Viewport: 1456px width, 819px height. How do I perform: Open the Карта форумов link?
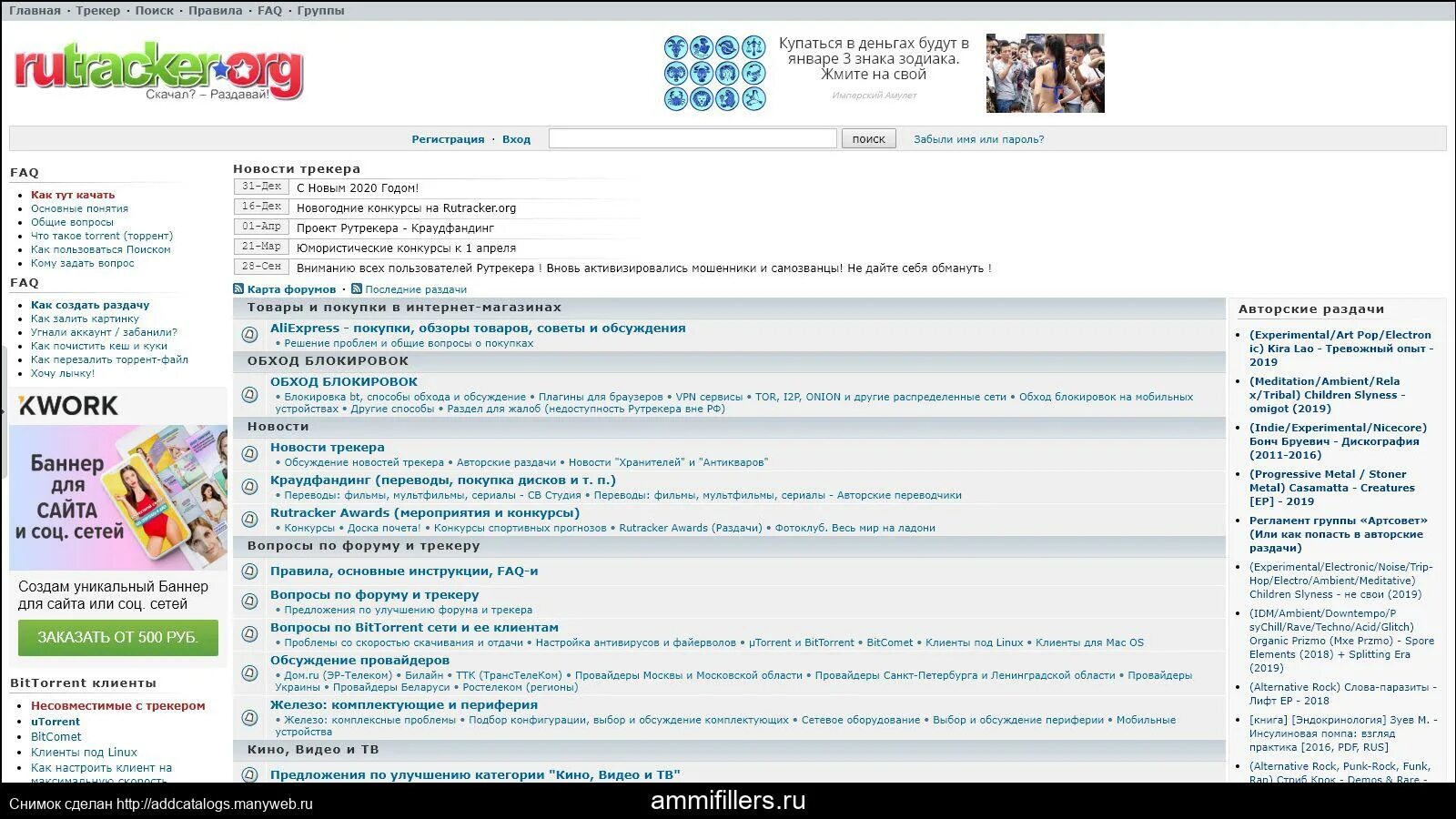[291, 289]
